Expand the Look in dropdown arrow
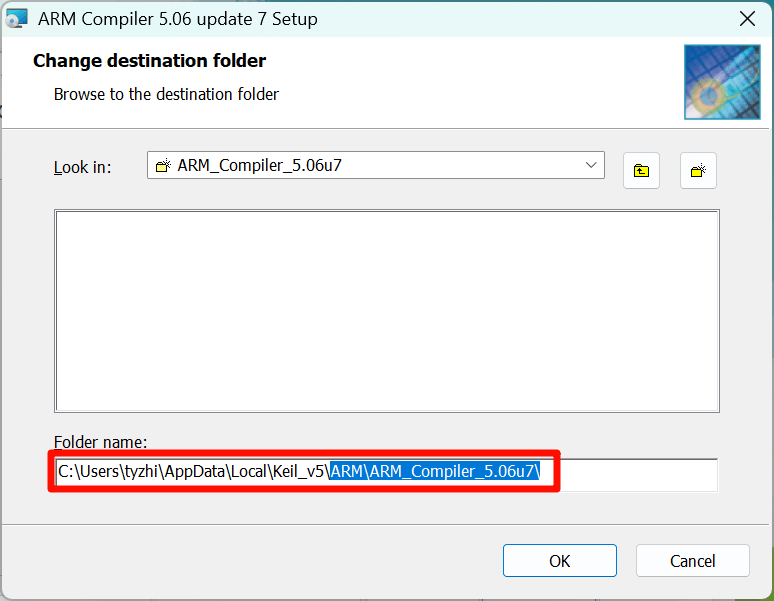The width and height of the screenshot is (774, 601). (x=591, y=165)
